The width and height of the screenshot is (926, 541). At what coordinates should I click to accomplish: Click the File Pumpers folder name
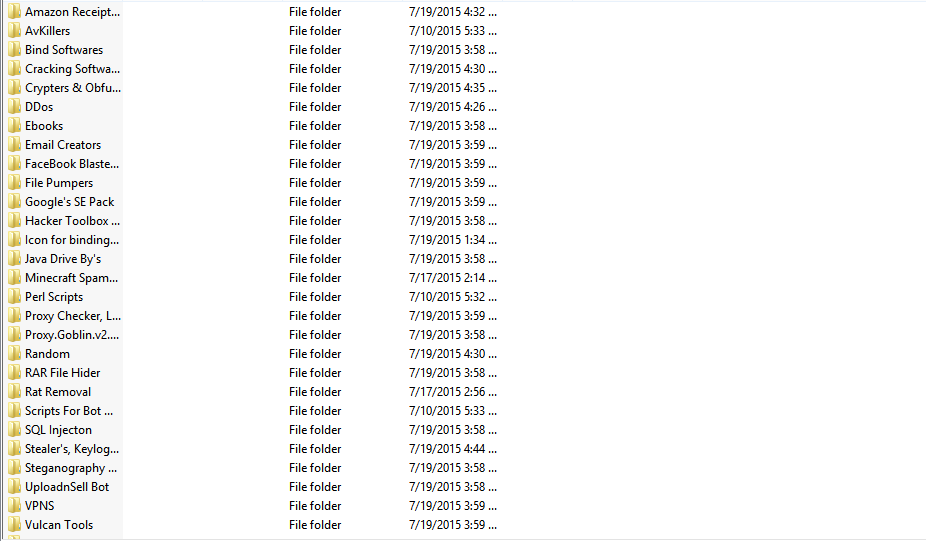[x=59, y=183]
